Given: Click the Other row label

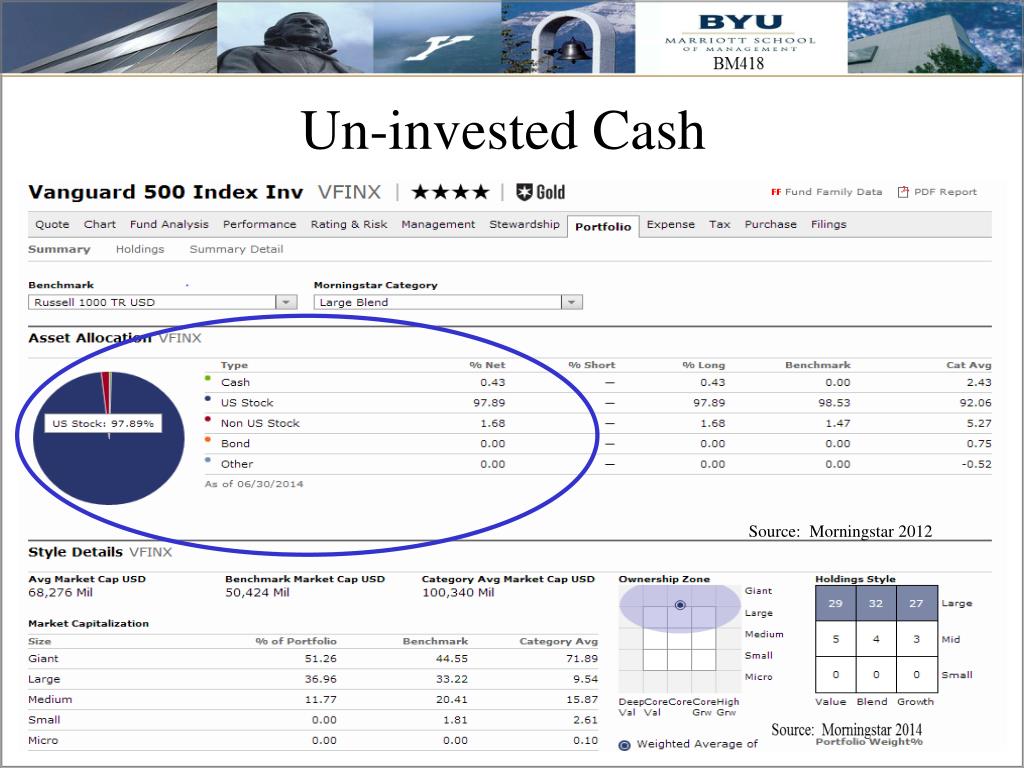Looking at the screenshot, I should click(x=236, y=464).
